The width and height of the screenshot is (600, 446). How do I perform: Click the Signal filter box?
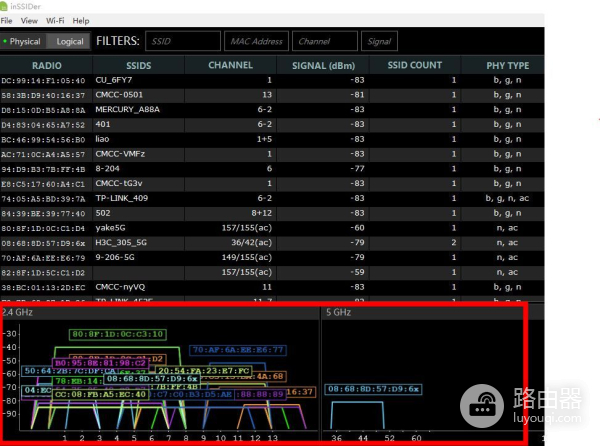point(379,41)
